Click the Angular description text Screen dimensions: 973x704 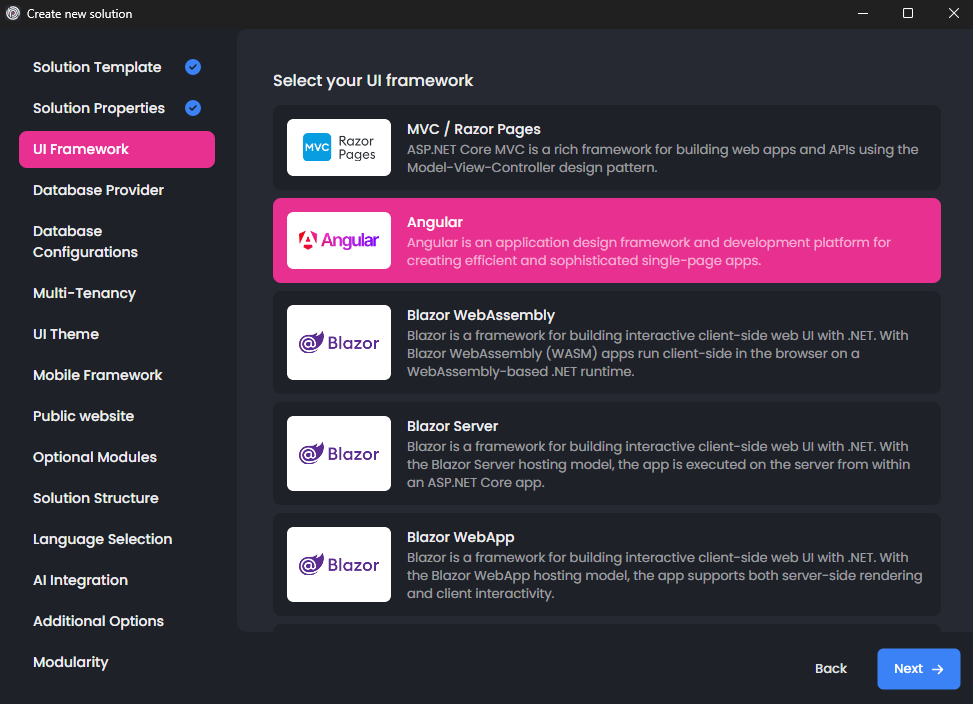point(648,251)
